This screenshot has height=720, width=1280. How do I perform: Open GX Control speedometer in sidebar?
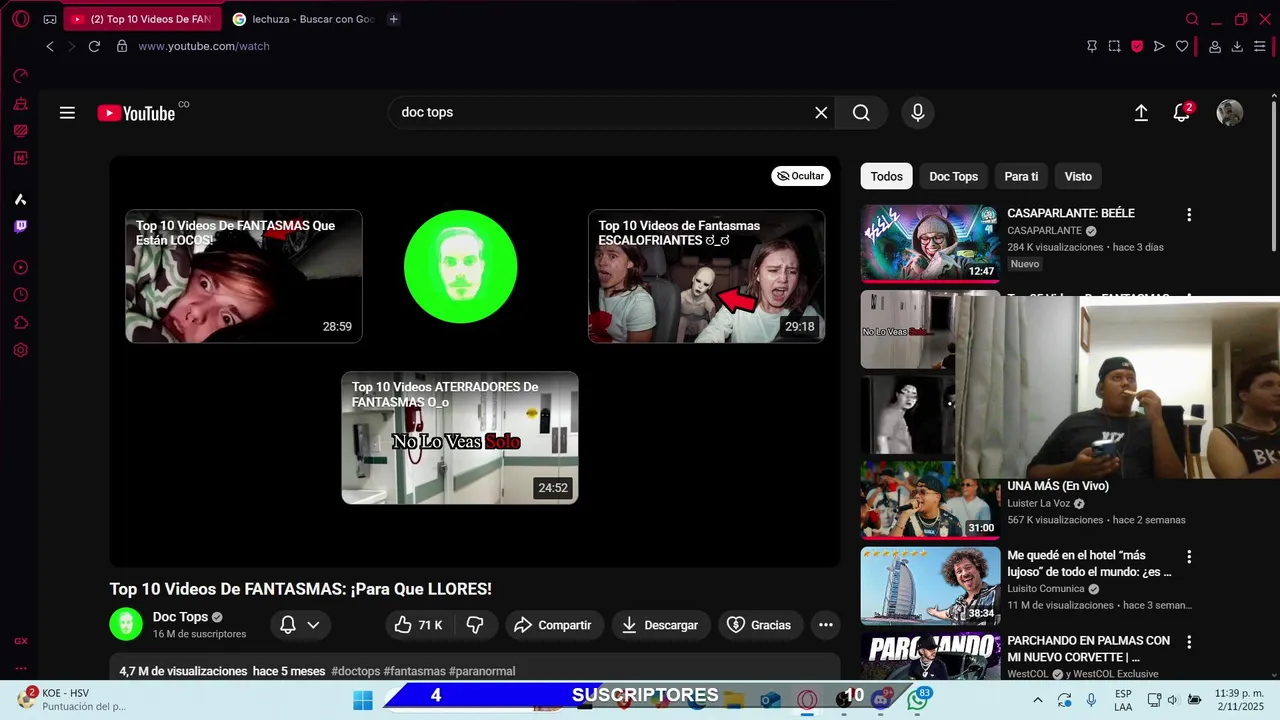coord(20,76)
